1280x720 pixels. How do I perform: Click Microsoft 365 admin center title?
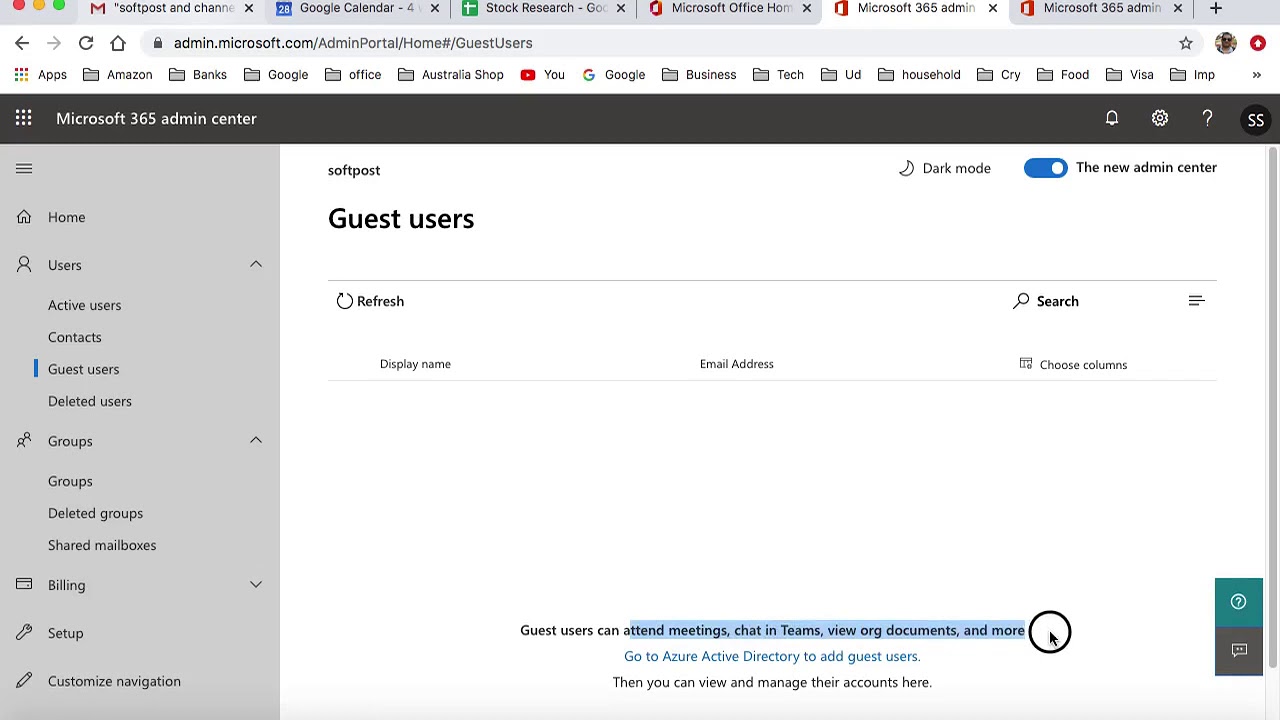156,118
